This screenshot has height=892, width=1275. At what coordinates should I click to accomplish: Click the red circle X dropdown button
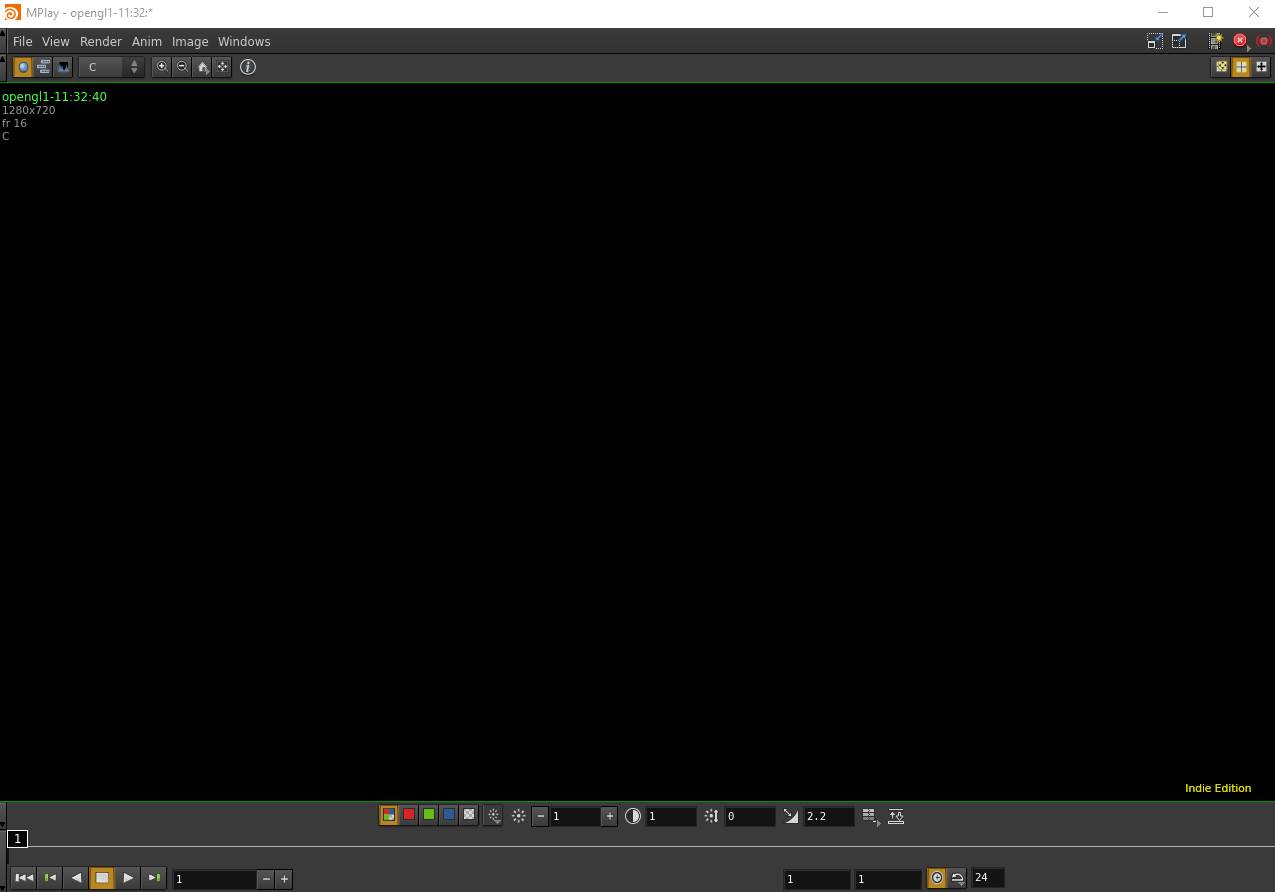click(1241, 41)
